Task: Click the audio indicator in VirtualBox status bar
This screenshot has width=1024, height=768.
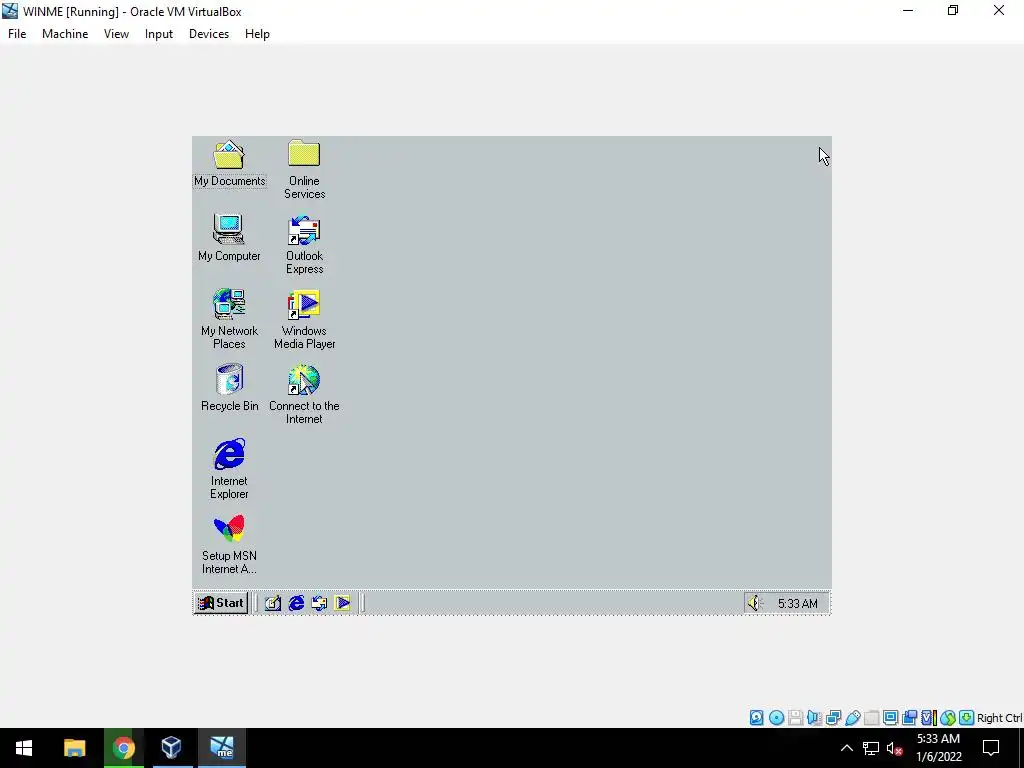Action: (814, 718)
